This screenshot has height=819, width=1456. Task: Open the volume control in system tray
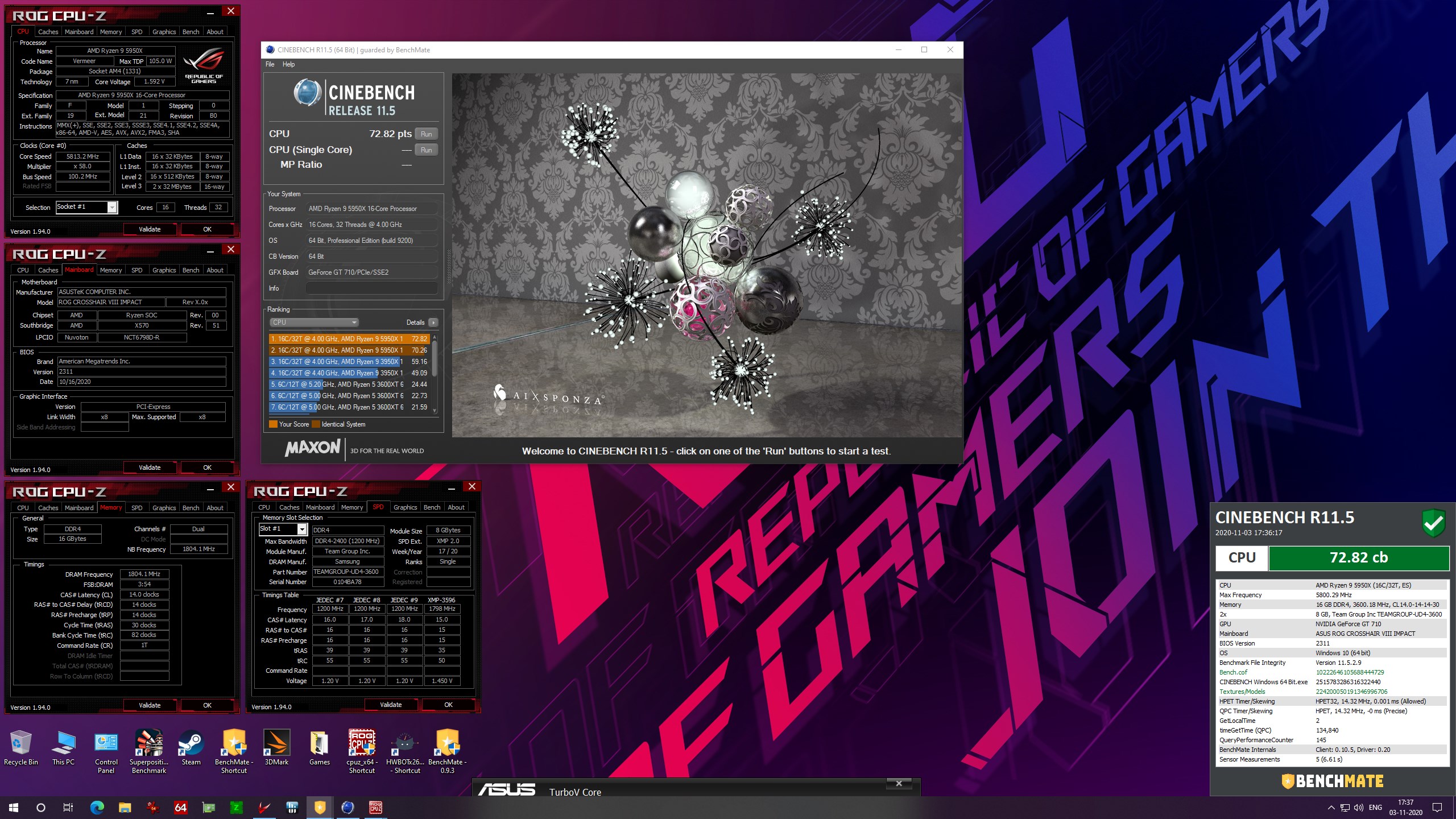click(x=1359, y=808)
